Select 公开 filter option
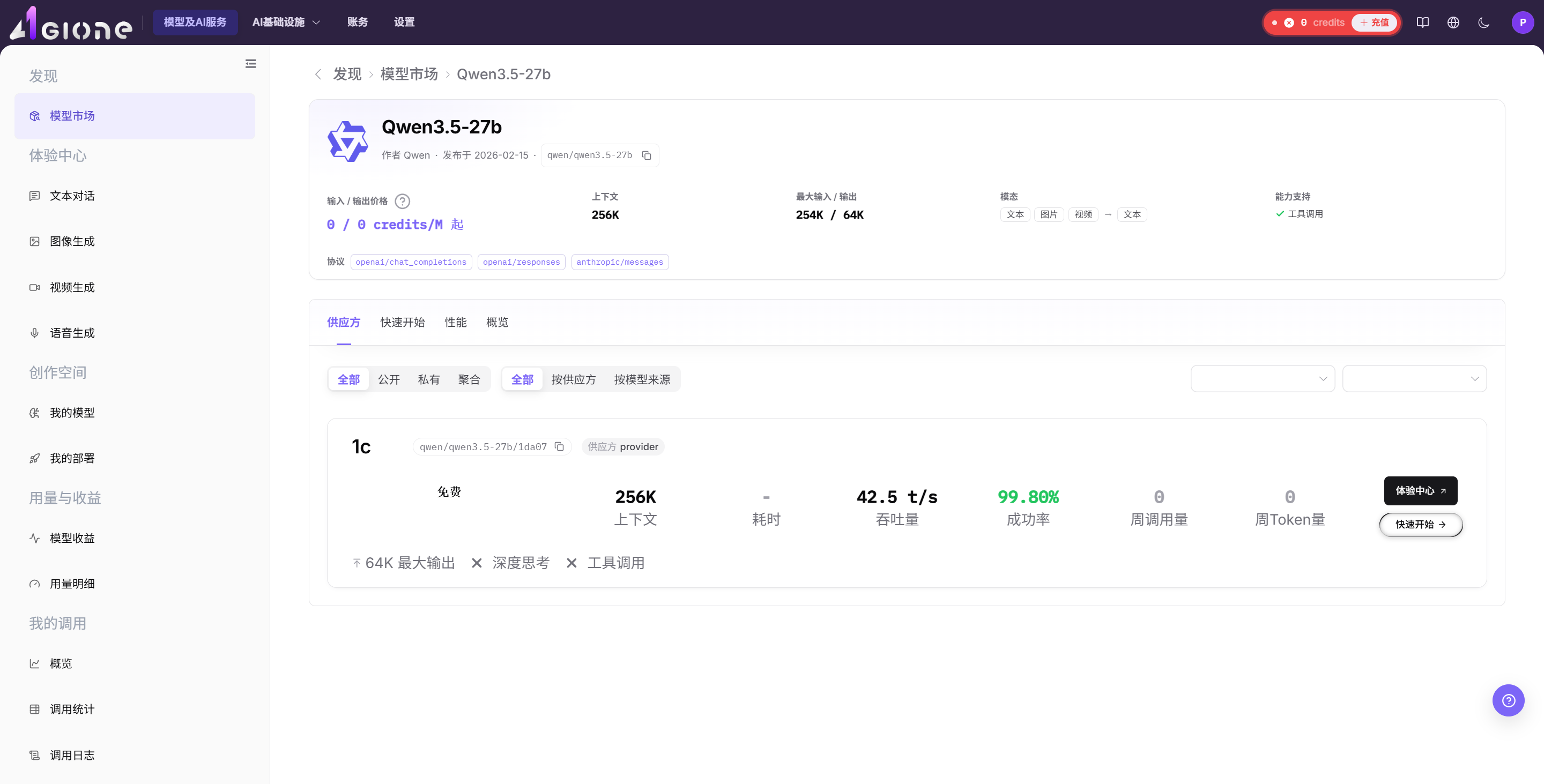1544x784 pixels. 389,379
